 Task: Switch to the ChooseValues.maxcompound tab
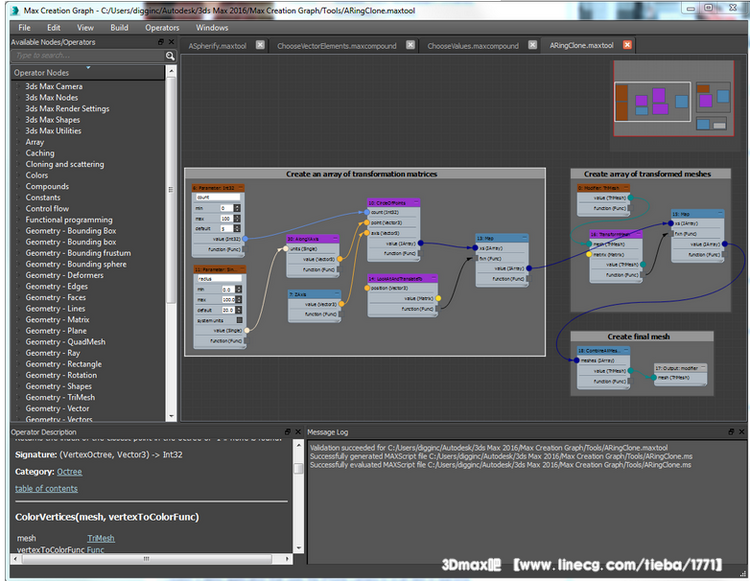tap(473, 46)
